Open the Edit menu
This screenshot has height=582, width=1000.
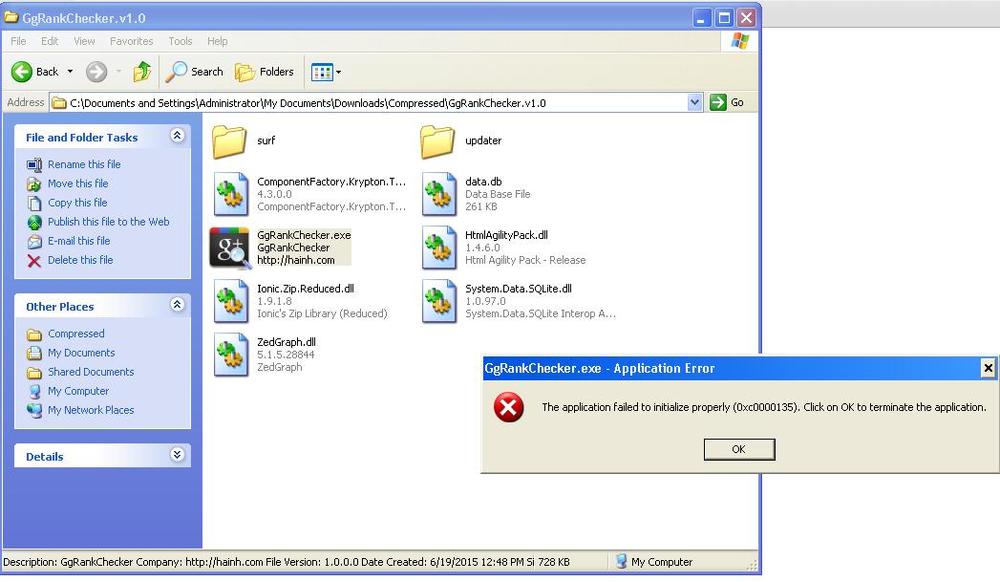[x=49, y=41]
